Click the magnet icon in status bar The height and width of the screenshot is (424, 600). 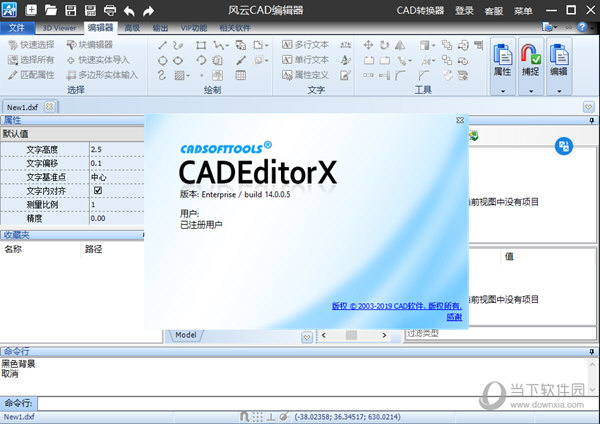[x=245, y=416]
